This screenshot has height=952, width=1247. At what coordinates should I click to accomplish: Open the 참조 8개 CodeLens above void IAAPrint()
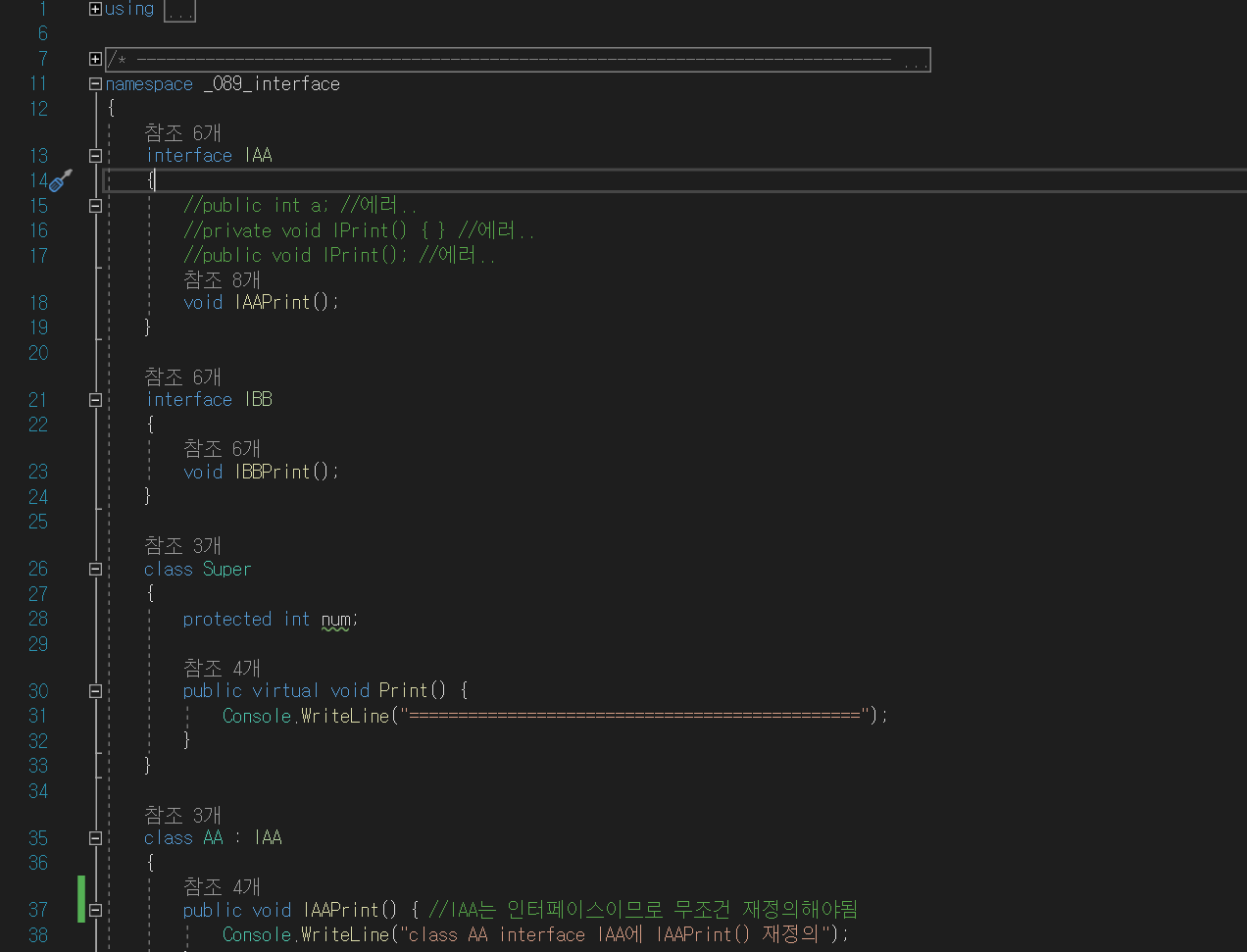[x=222, y=279]
